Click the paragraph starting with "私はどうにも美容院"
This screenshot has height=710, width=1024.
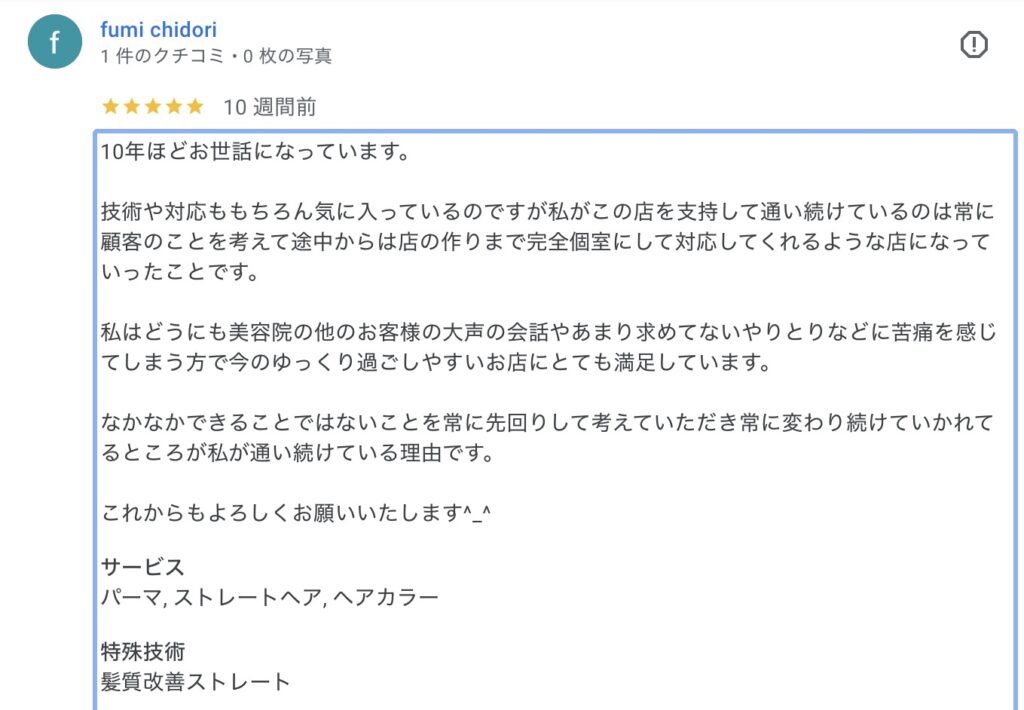pos(548,346)
